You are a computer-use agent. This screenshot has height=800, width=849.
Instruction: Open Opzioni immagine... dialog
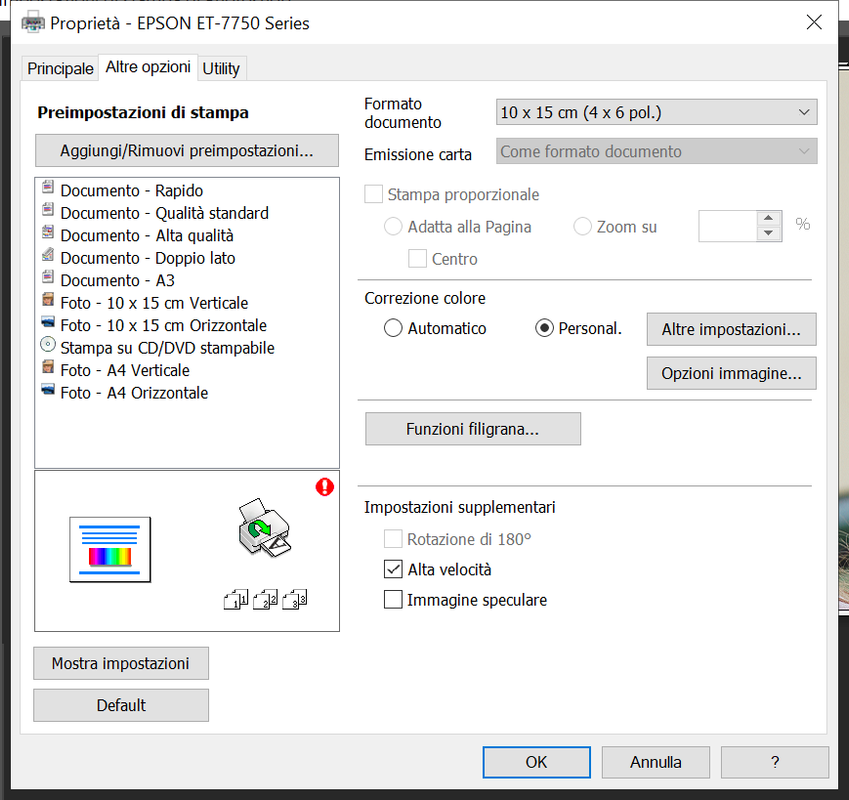click(x=731, y=373)
